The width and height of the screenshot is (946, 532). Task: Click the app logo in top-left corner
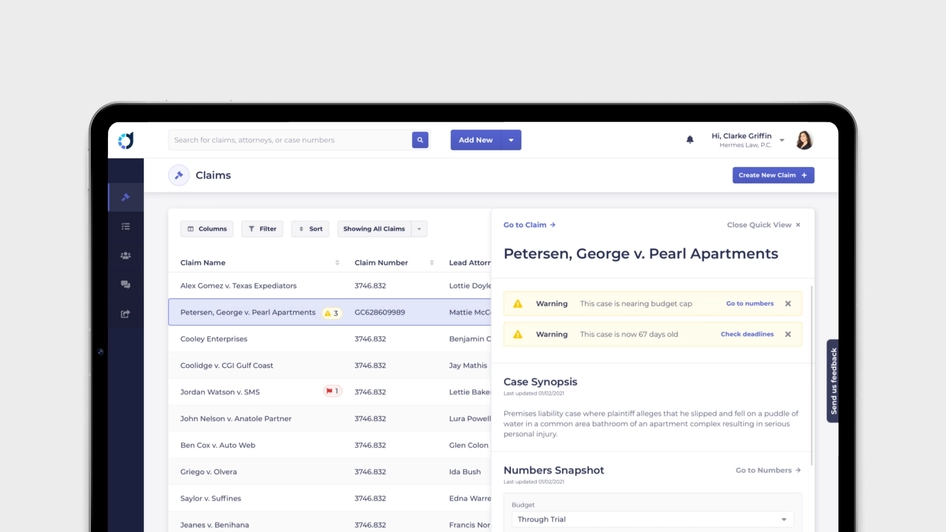pos(125,141)
